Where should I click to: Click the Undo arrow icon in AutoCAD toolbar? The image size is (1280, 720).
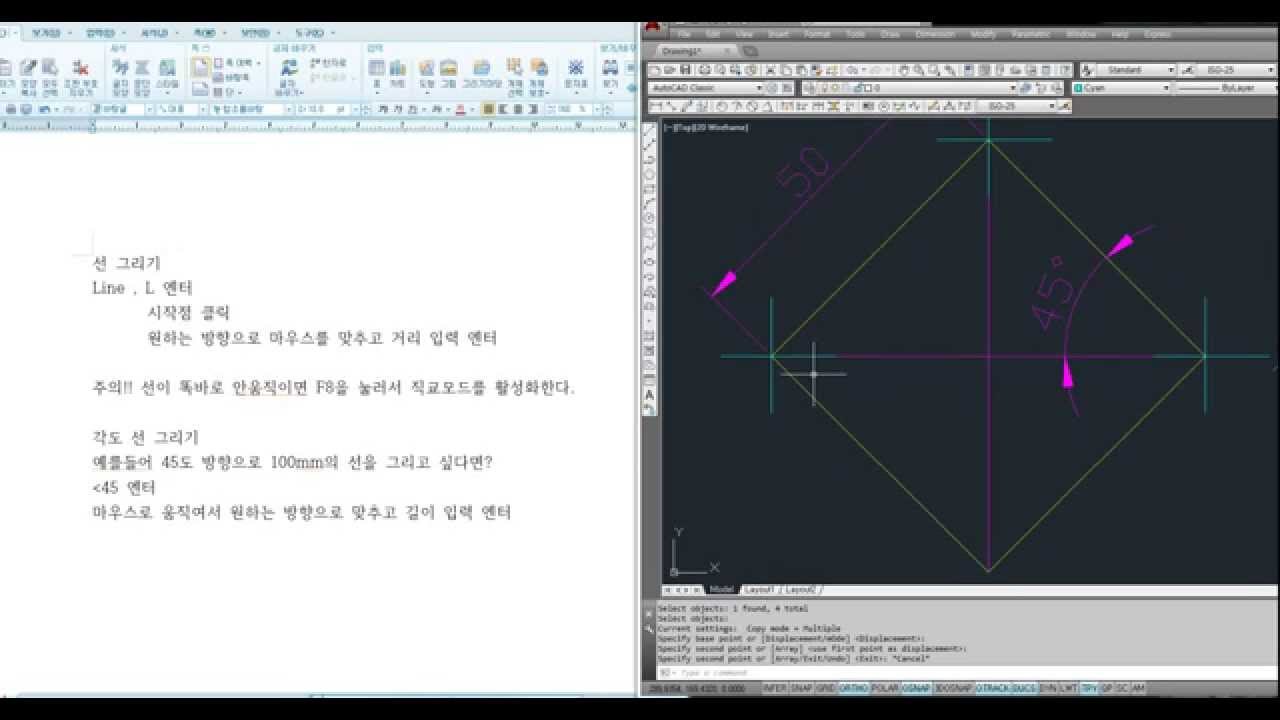click(852, 70)
